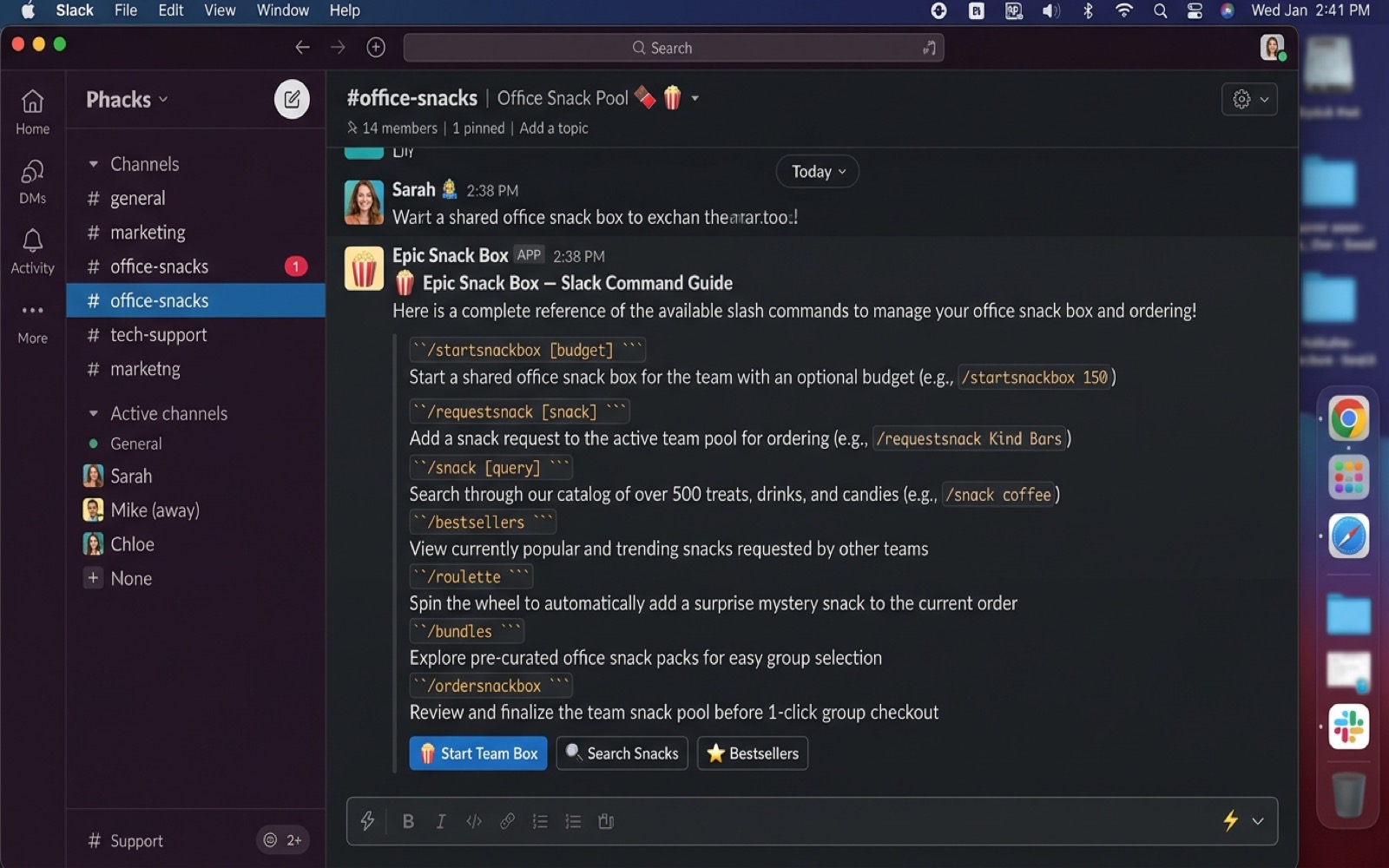Open Launchpad from the Dock
1389x868 pixels.
tap(1348, 478)
